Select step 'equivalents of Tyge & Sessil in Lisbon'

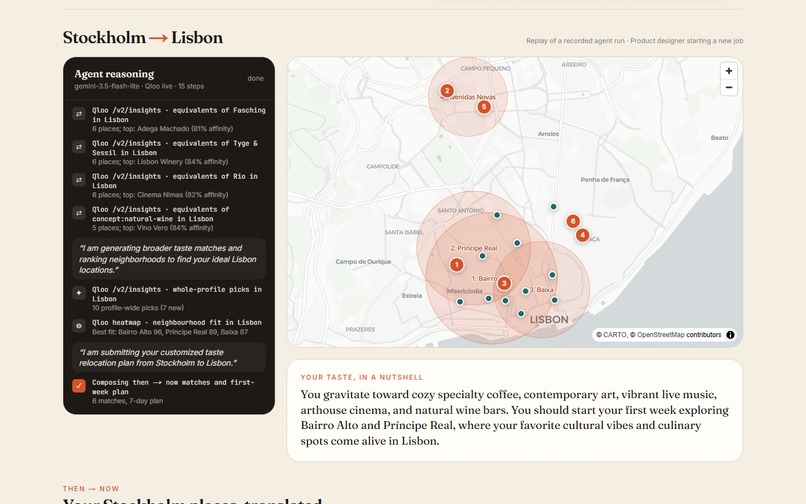(169, 152)
